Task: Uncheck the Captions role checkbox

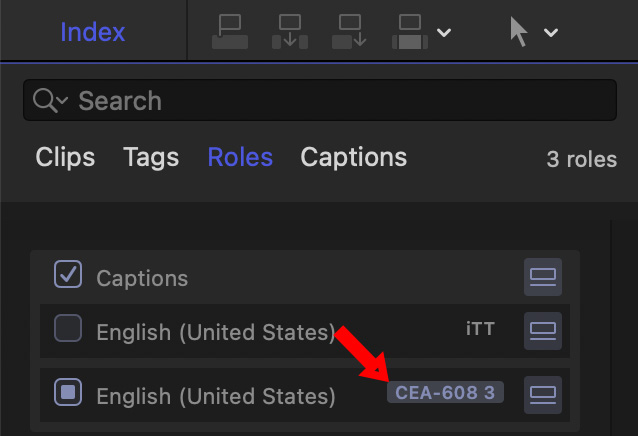Action: click(67, 275)
